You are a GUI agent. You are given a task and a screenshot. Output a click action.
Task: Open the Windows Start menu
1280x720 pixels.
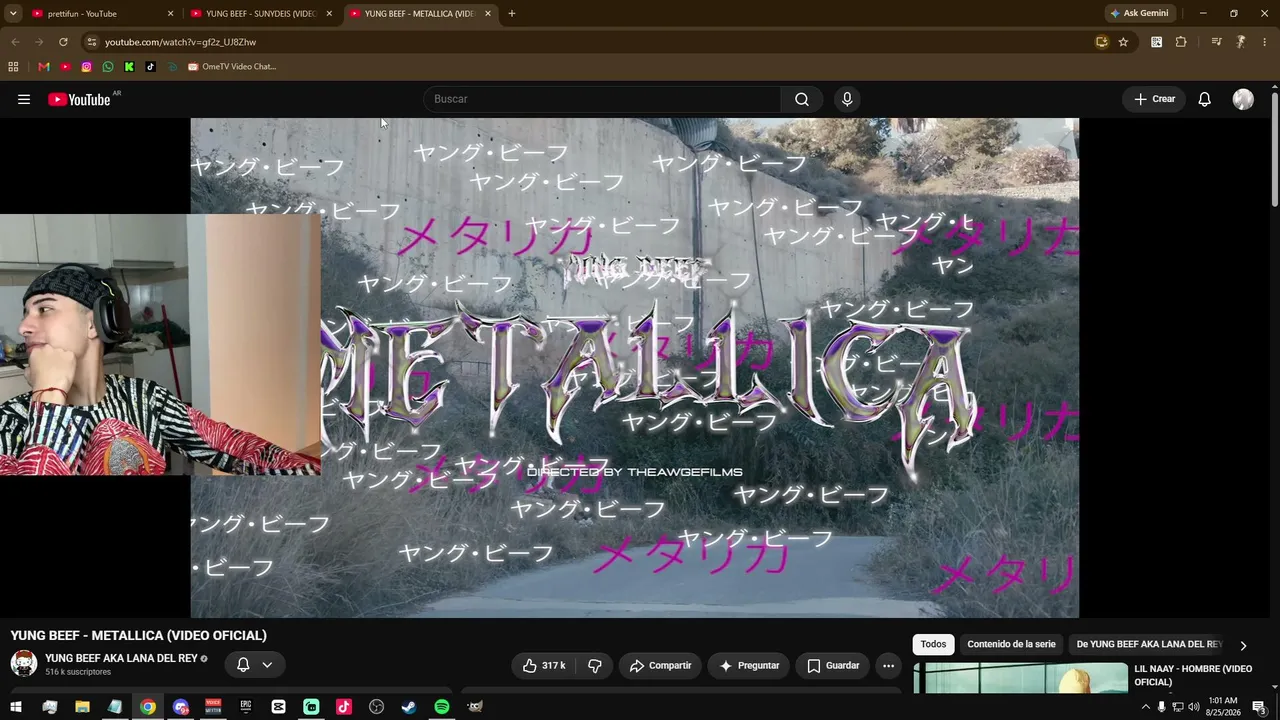pos(16,707)
